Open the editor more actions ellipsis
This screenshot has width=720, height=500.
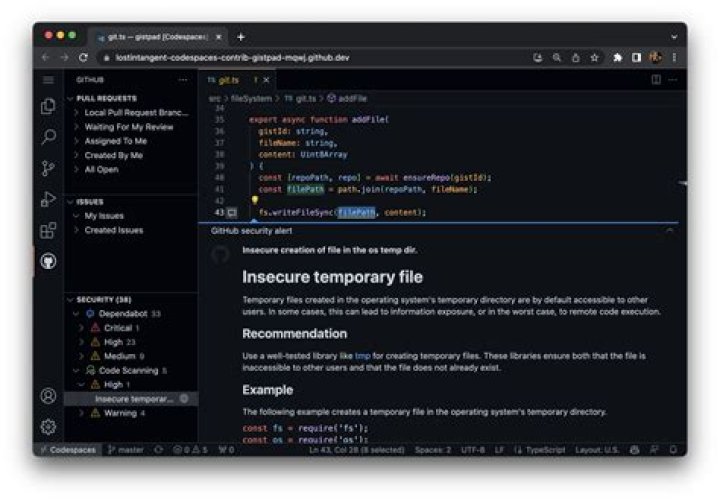tap(673, 80)
